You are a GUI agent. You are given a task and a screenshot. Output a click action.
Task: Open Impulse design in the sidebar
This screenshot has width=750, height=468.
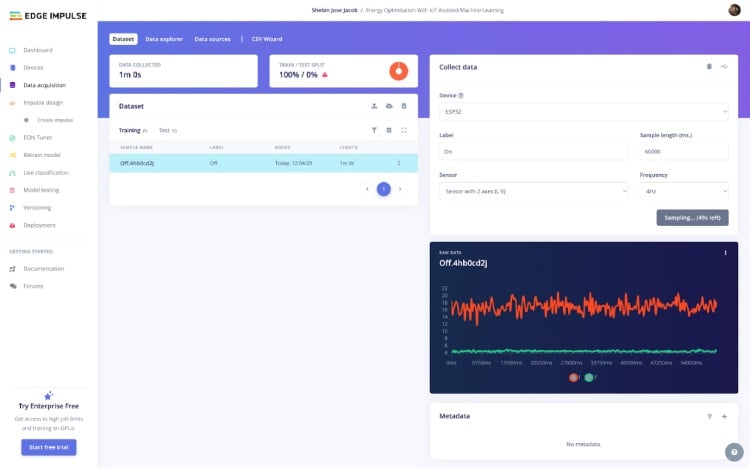43,102
